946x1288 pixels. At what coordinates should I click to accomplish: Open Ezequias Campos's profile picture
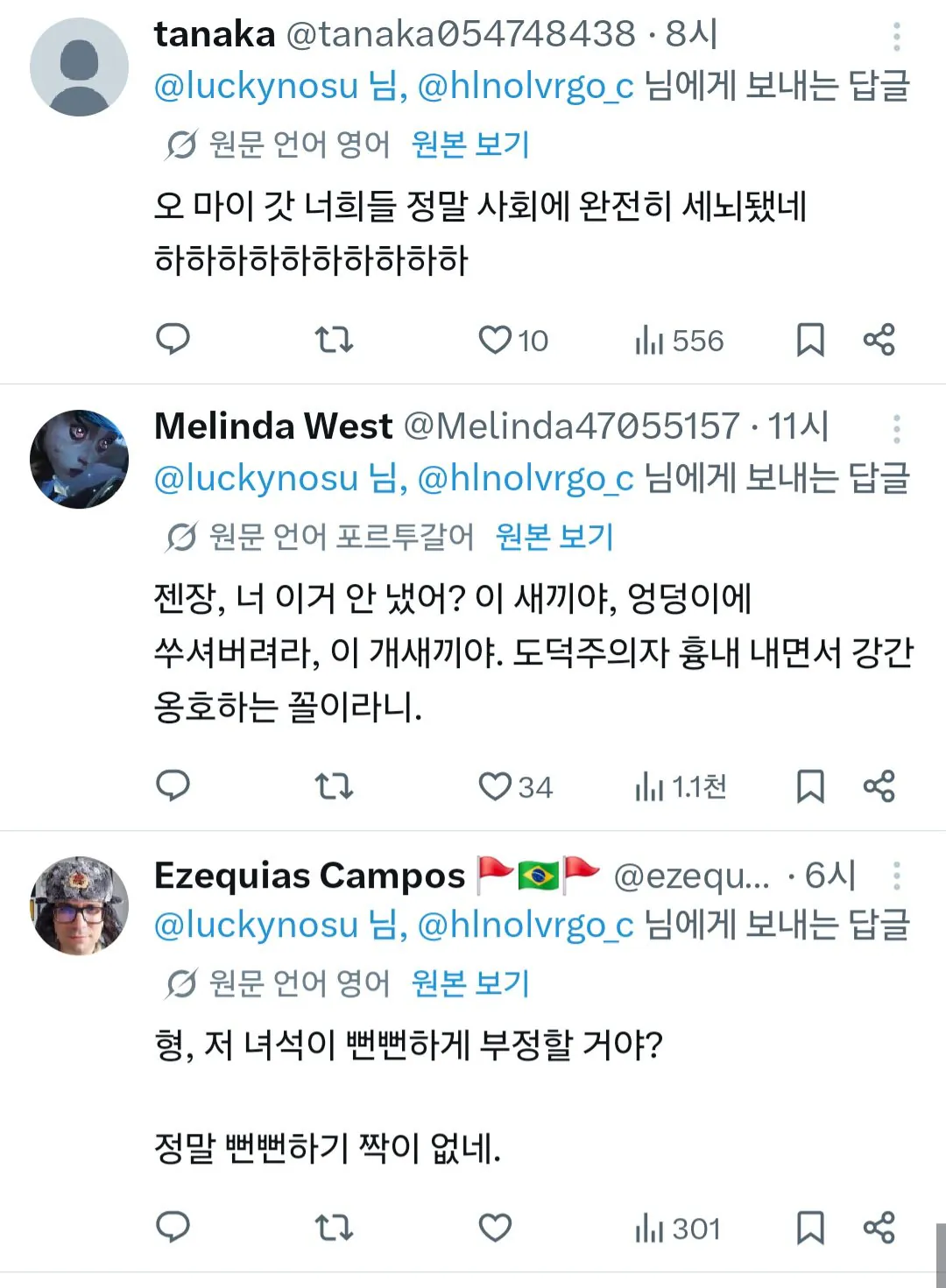tap(79, 905)
